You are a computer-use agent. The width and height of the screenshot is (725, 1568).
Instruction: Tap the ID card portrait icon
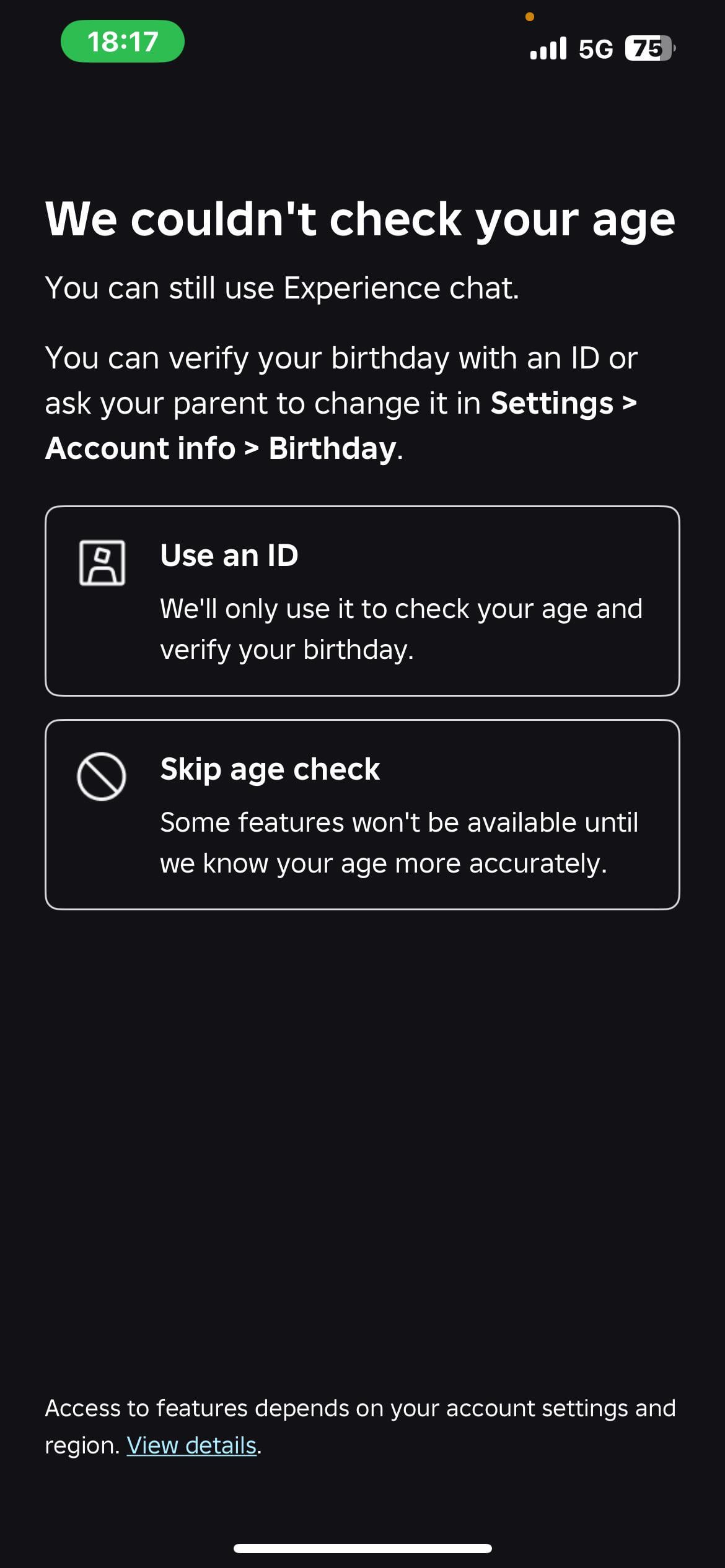102,562
